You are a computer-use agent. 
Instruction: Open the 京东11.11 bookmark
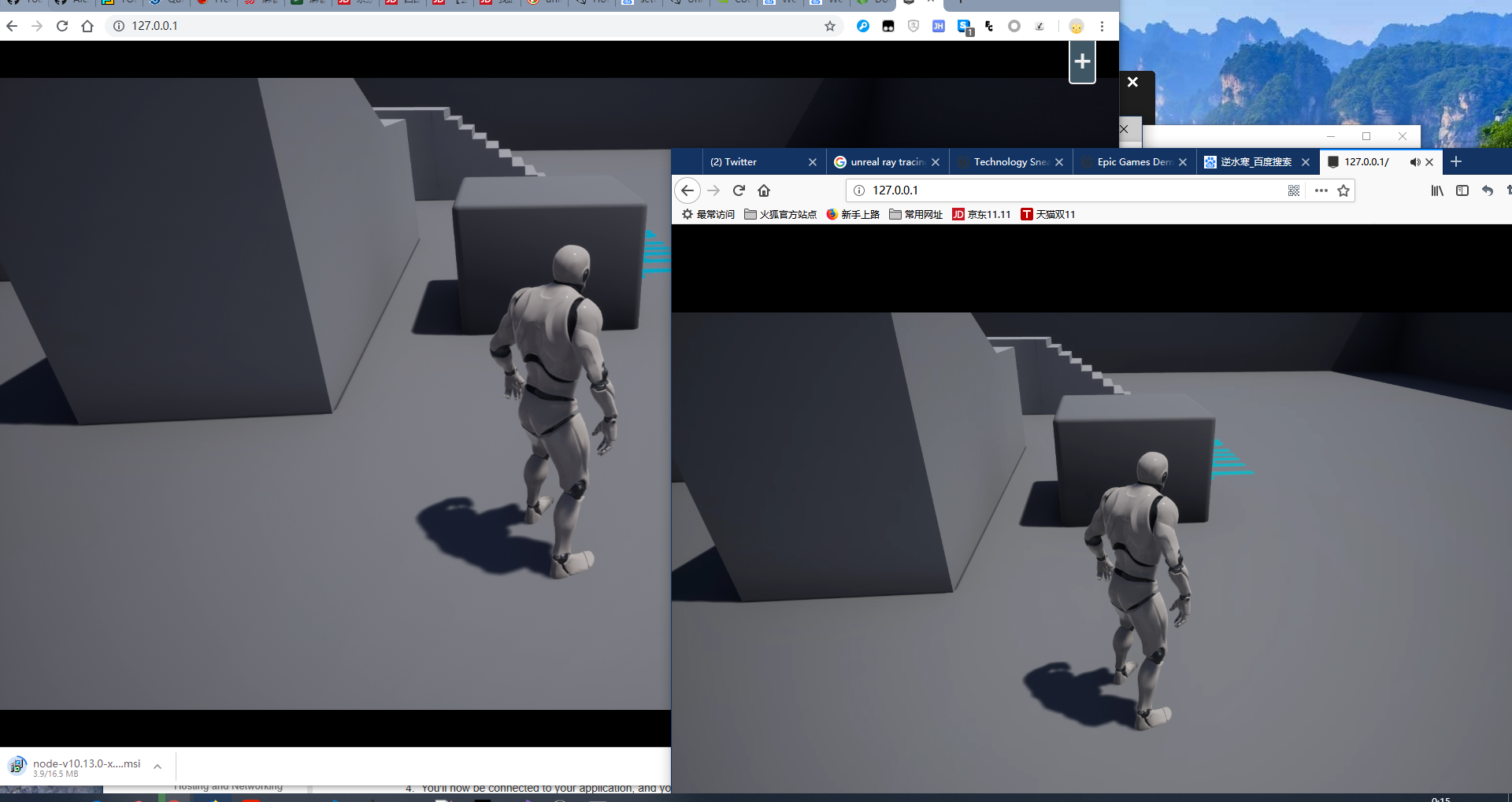tap(981, 214)
